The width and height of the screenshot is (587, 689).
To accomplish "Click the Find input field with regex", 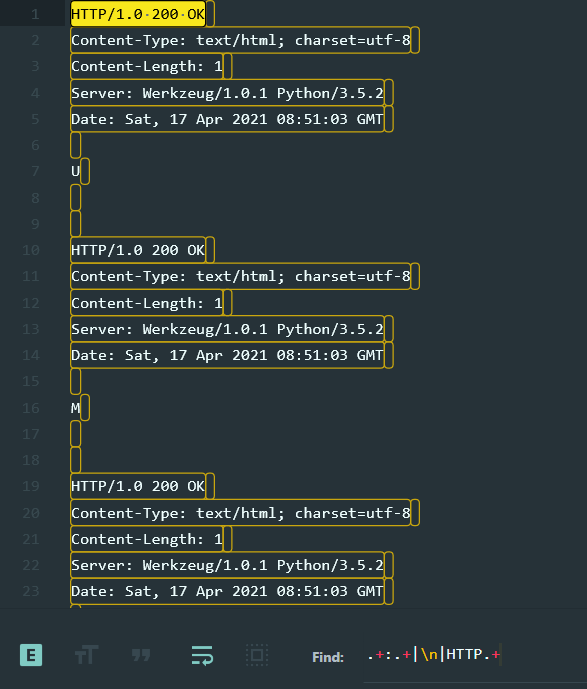I will click(x=475, y=655).
